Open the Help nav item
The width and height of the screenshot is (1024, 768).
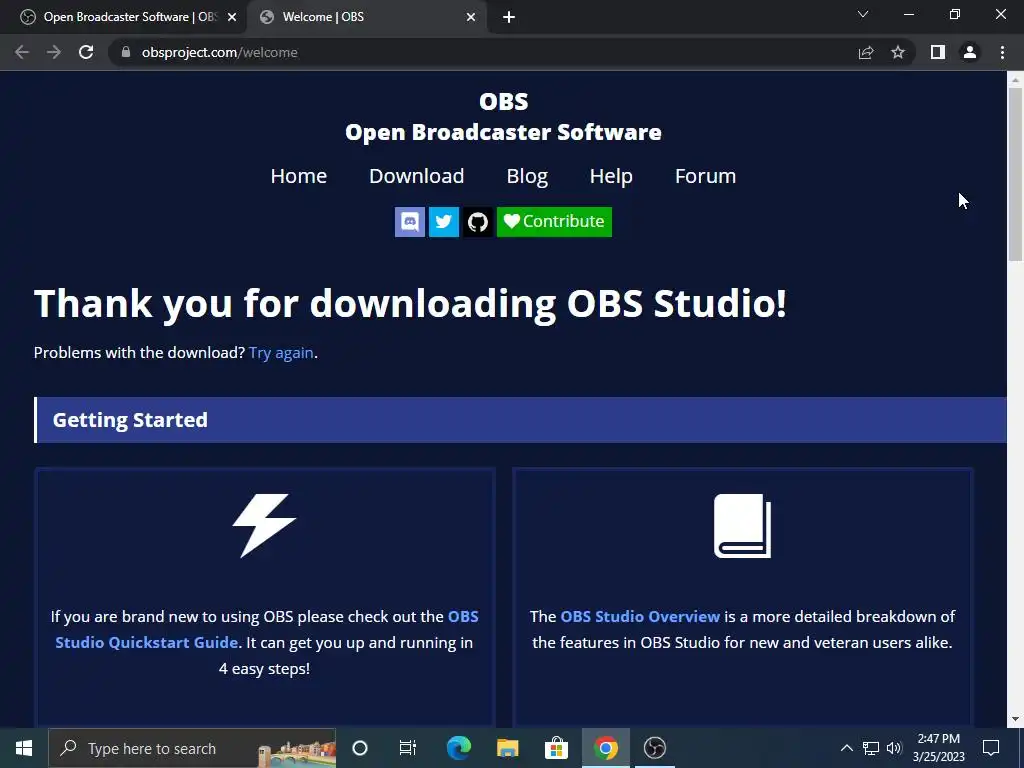click(611, 176)
